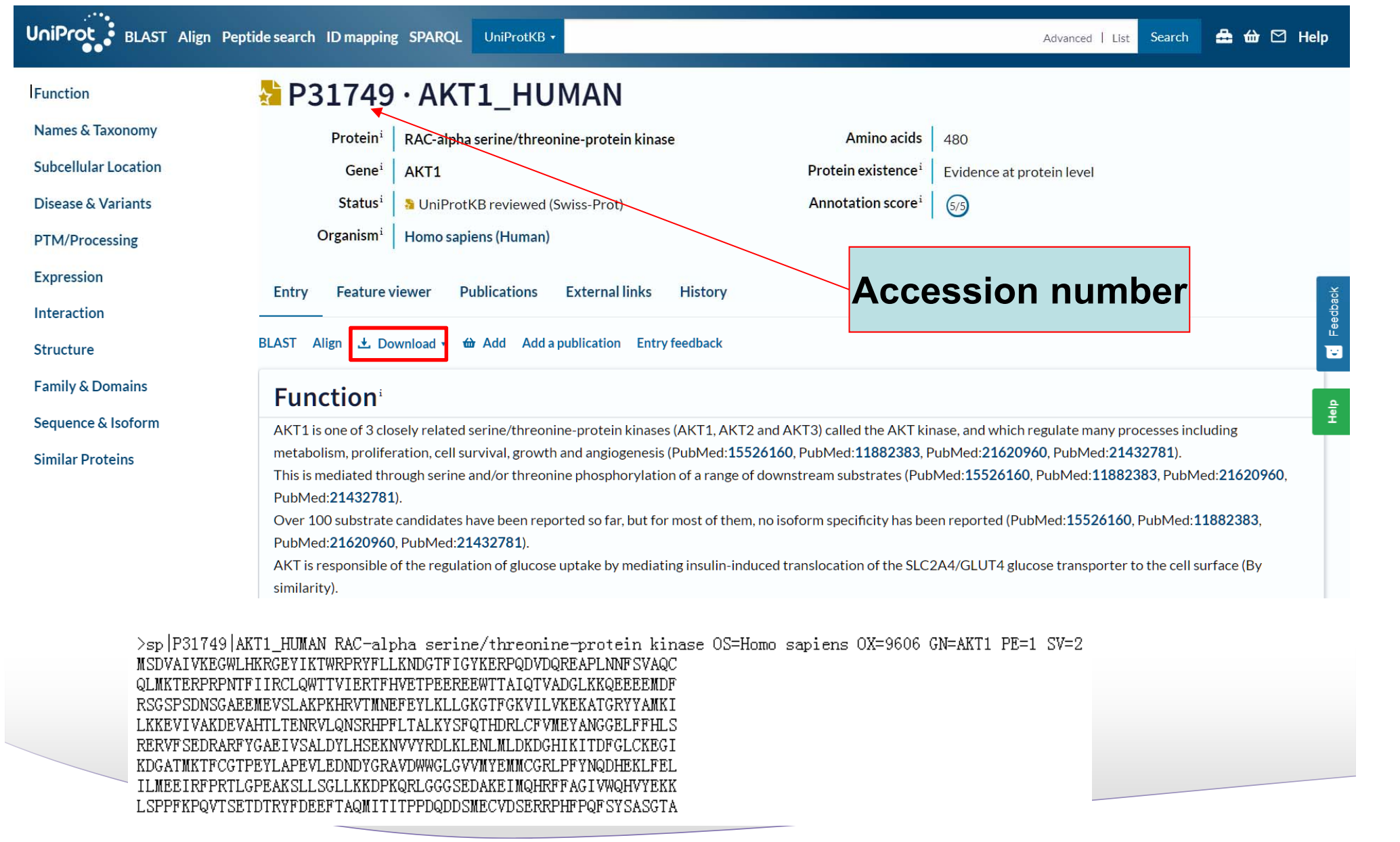1400x842 pixels.
Task: Click the Help side button icon
Action: (1330, 413)
